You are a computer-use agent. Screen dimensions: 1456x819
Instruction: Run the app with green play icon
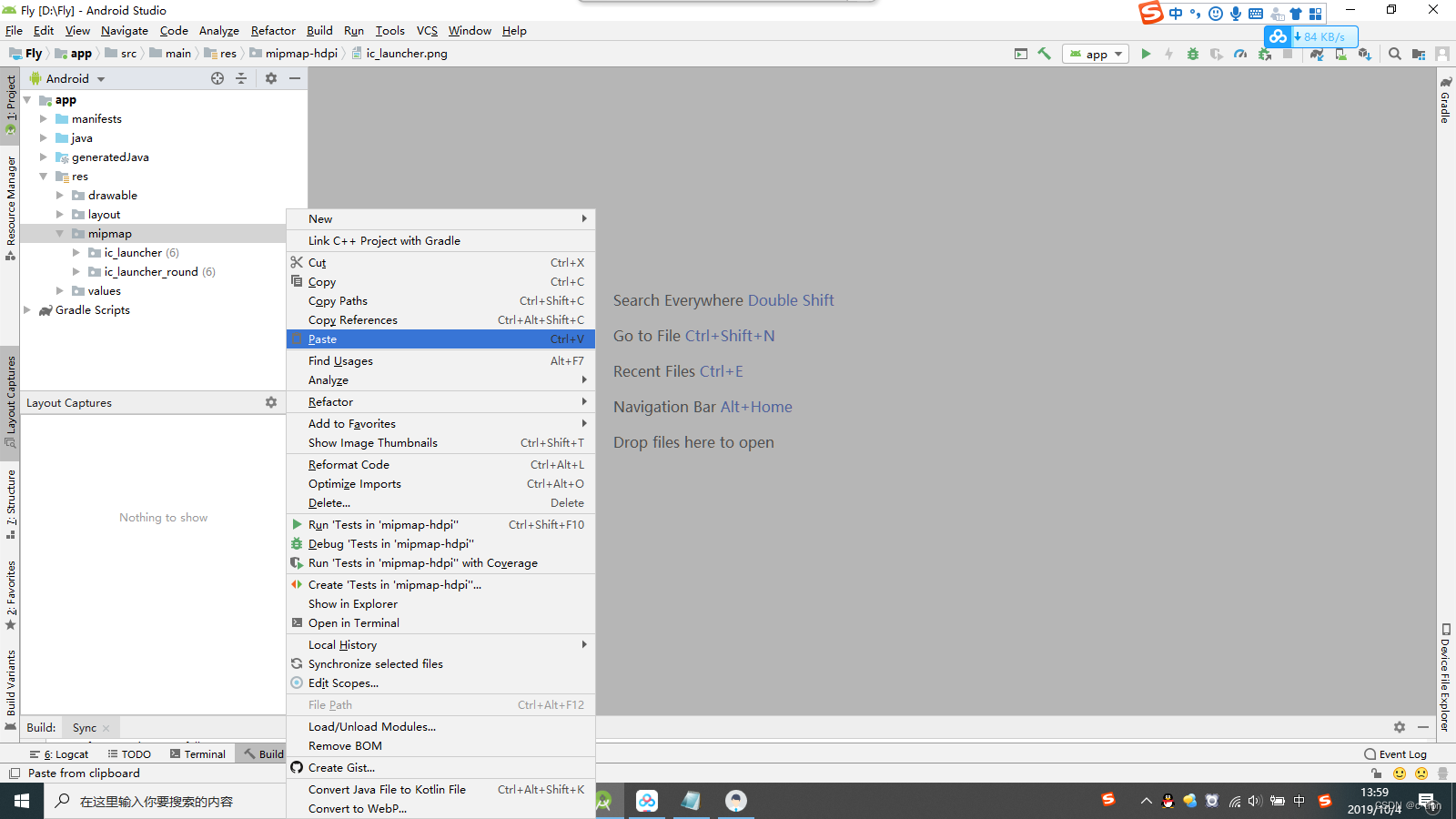tap(1146, 54)
